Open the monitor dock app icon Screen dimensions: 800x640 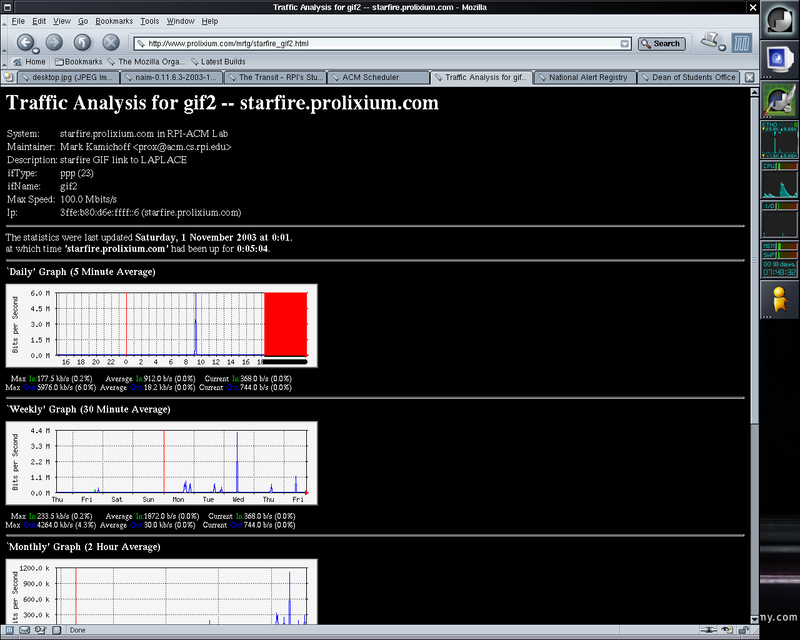[x=779, y=59]
